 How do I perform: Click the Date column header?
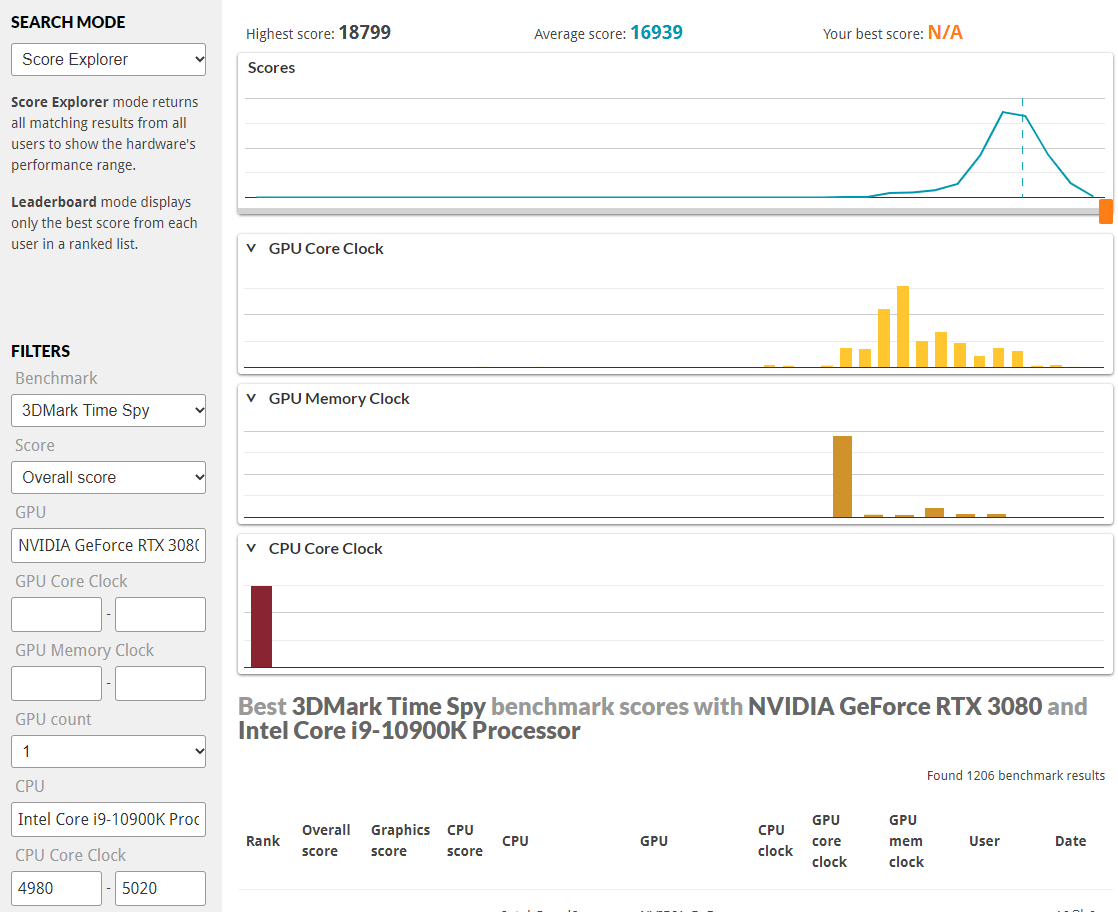pos(1070,841)
